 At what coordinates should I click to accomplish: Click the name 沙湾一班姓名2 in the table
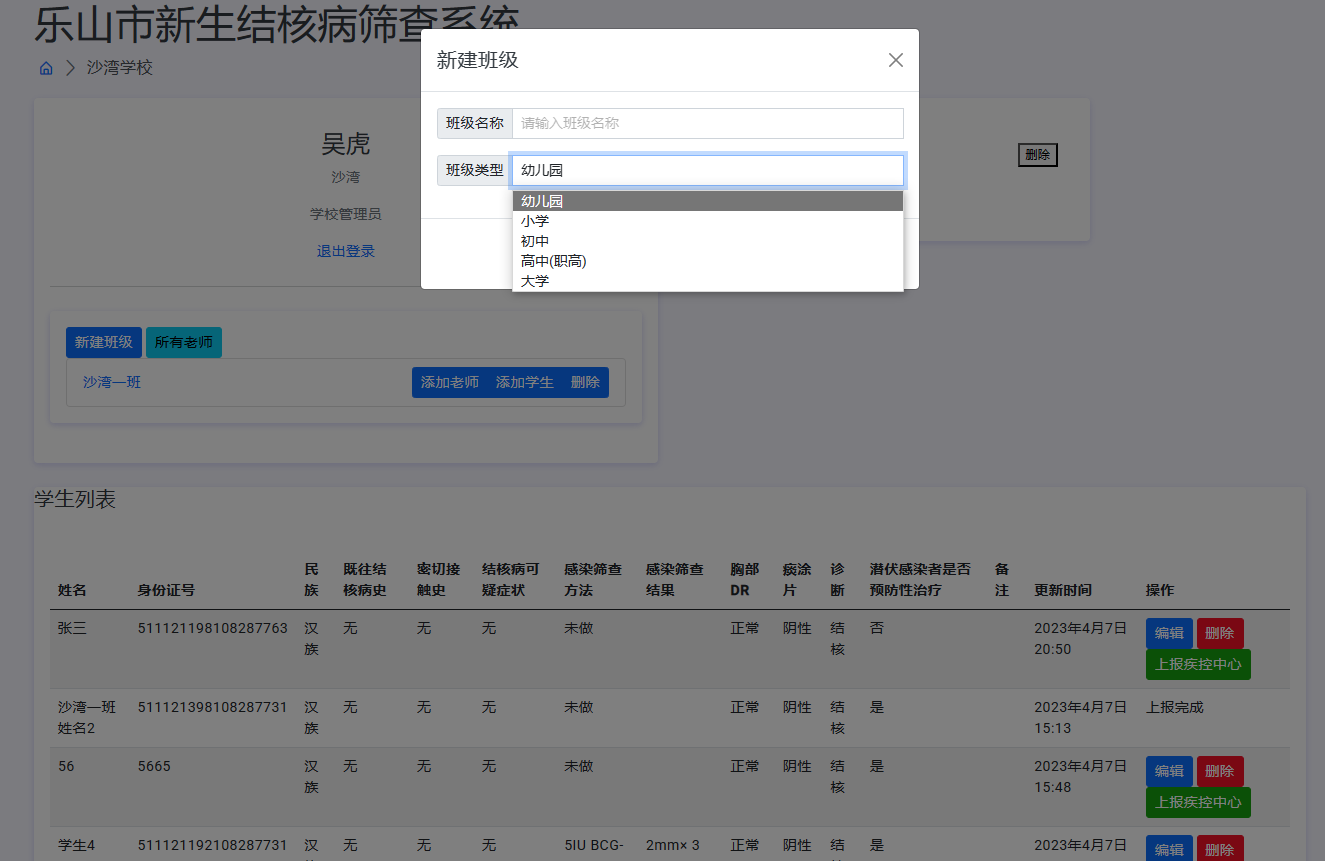(x=87, y=718)
